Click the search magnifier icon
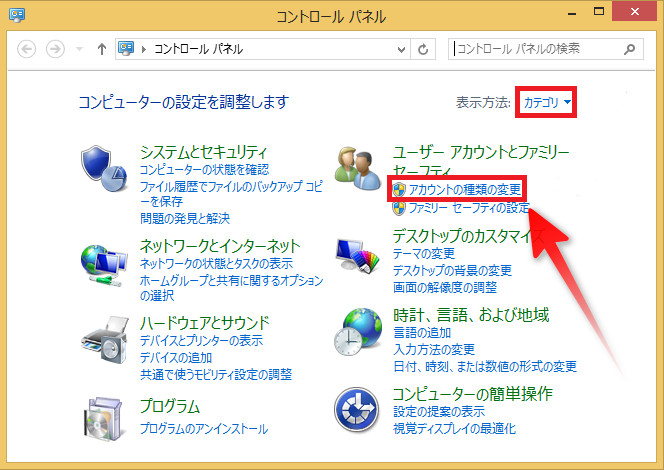 coord(630,49)
